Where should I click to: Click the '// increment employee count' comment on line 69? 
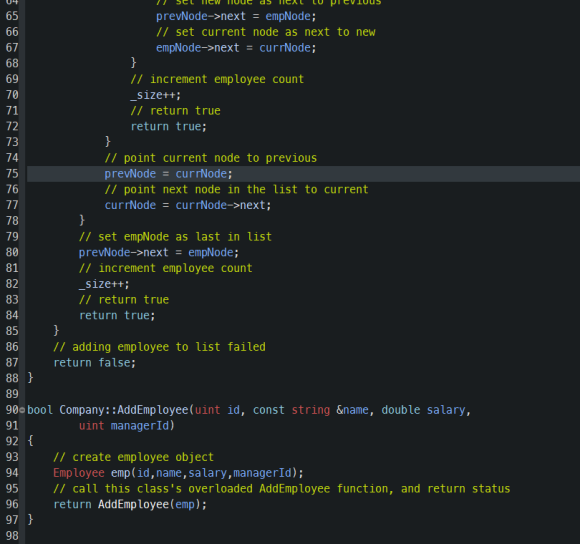217,79
